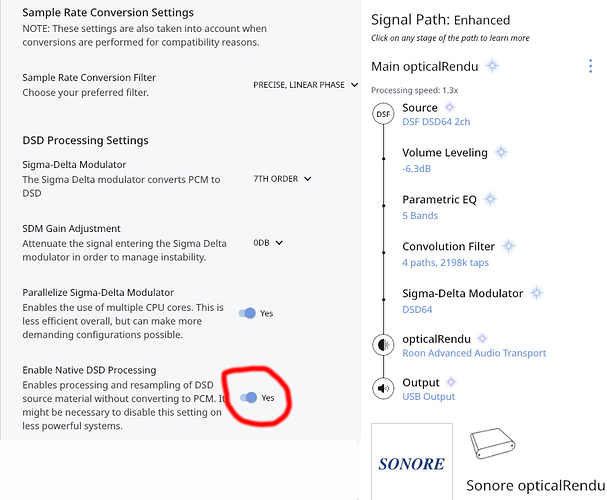
Task: Open the 0dB SDM Gain Adjustment dropdown
Action: (x=268, y=243)
